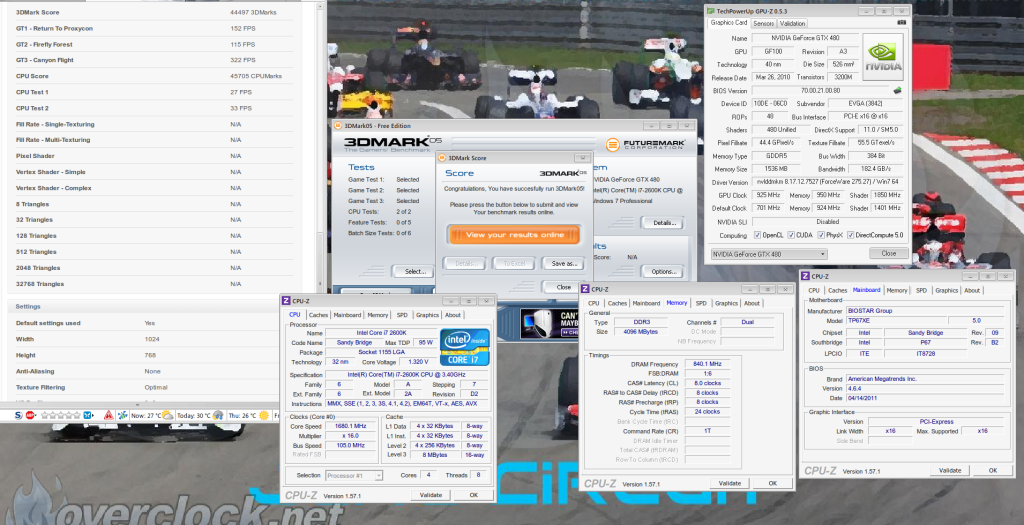The image size is (1024, 525).
Task: Click the Futuremark orange logo
Action: 612,144
